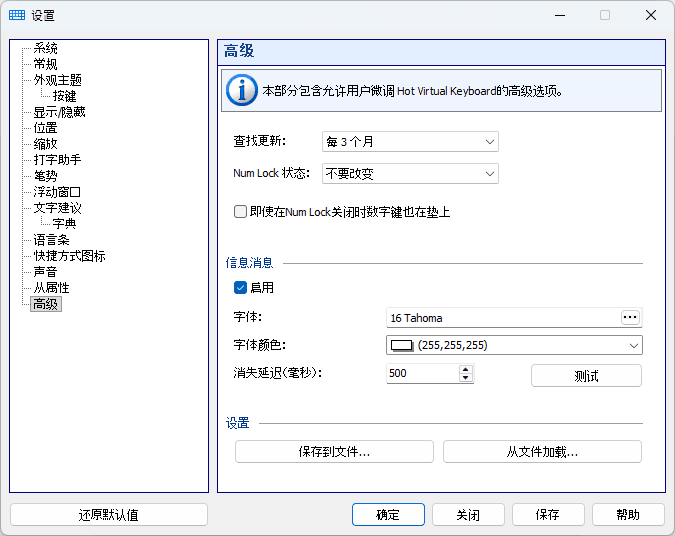Open the Num Lock 状态 dropdown
675x536 pixels.
[x=410, y=174]
